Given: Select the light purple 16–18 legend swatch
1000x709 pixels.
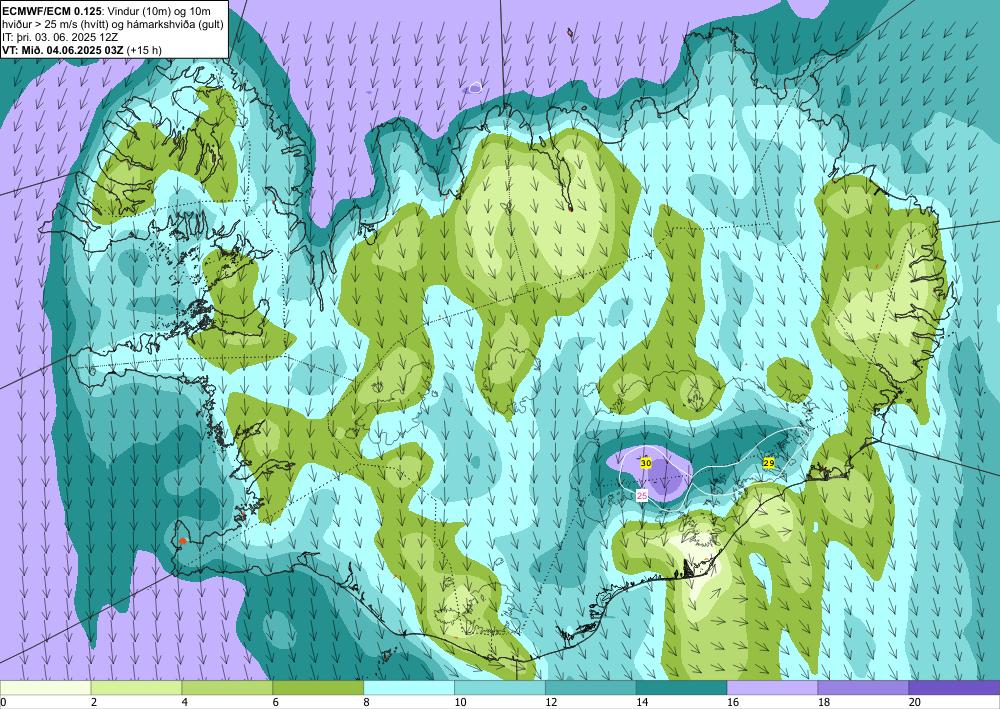Looking at the screenshot, I should (772, 688).
